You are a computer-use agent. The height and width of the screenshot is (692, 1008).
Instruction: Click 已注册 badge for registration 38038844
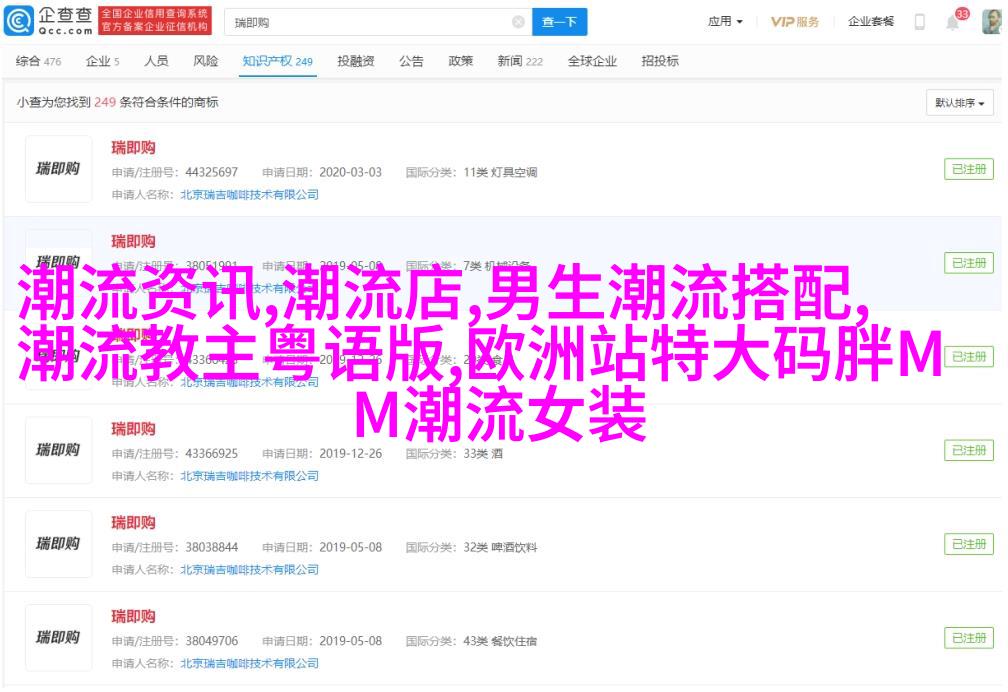pos(969,544)
